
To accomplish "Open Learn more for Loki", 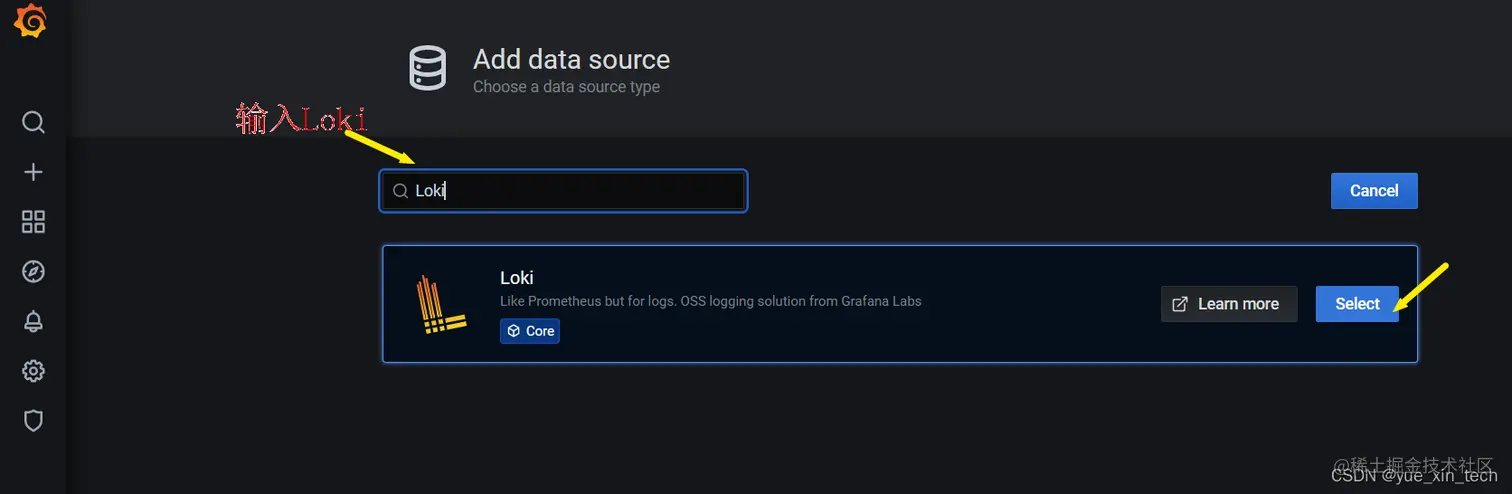I will click(1229, 304).
